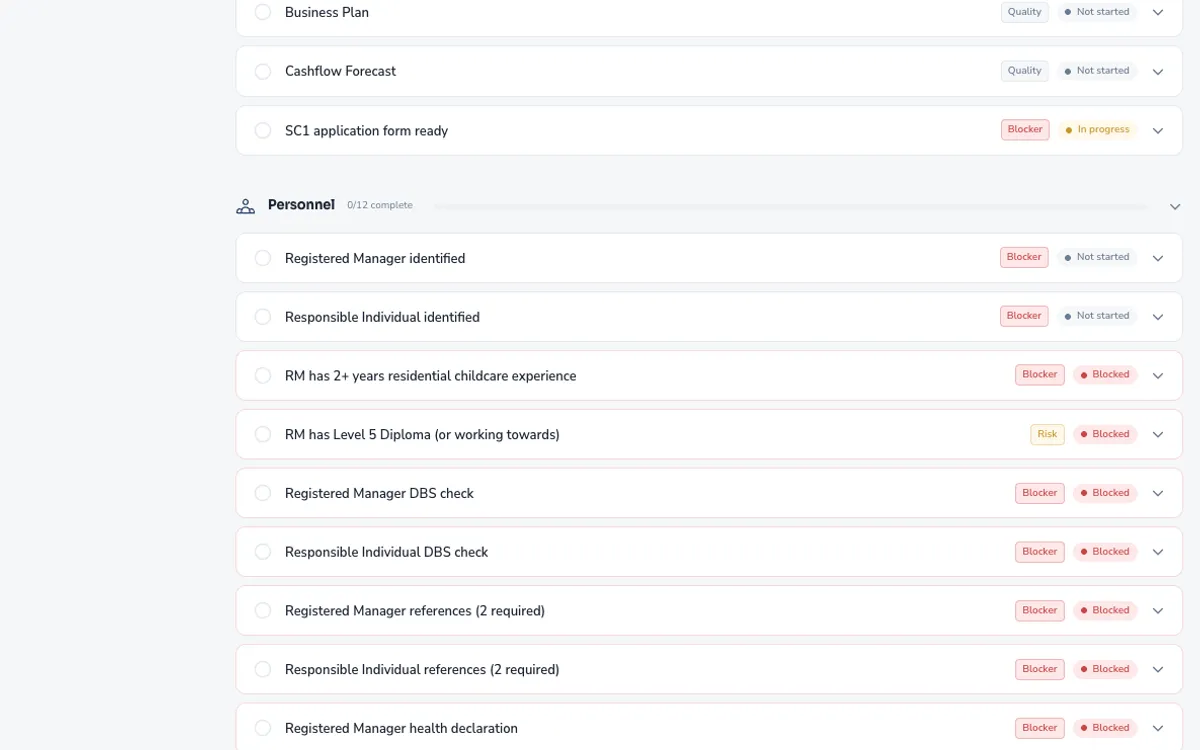The height and width of the screenshot is (750, 1200).
Task: Click the Personnel progress bar
Action: [800, 206]
